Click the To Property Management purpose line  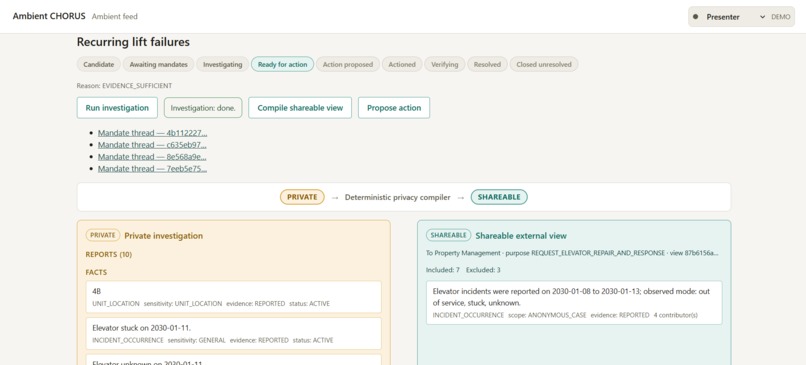[572, 253]
